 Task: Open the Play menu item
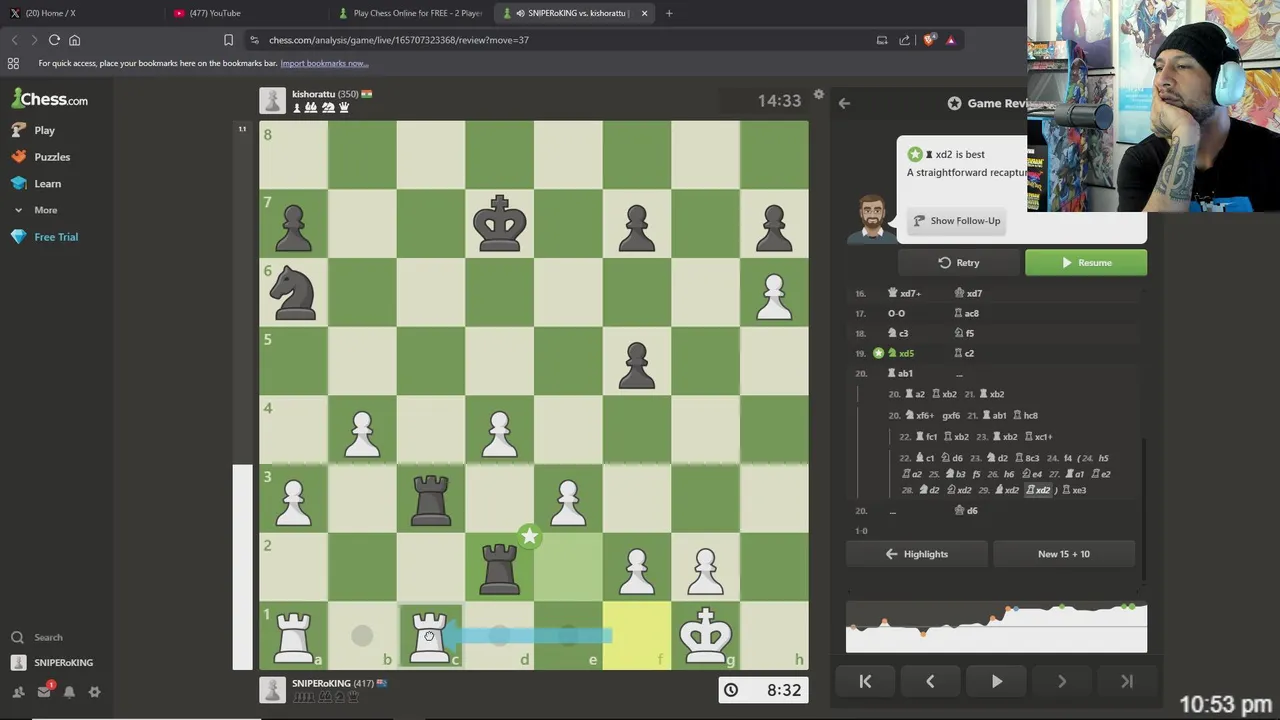click(33, 130)
